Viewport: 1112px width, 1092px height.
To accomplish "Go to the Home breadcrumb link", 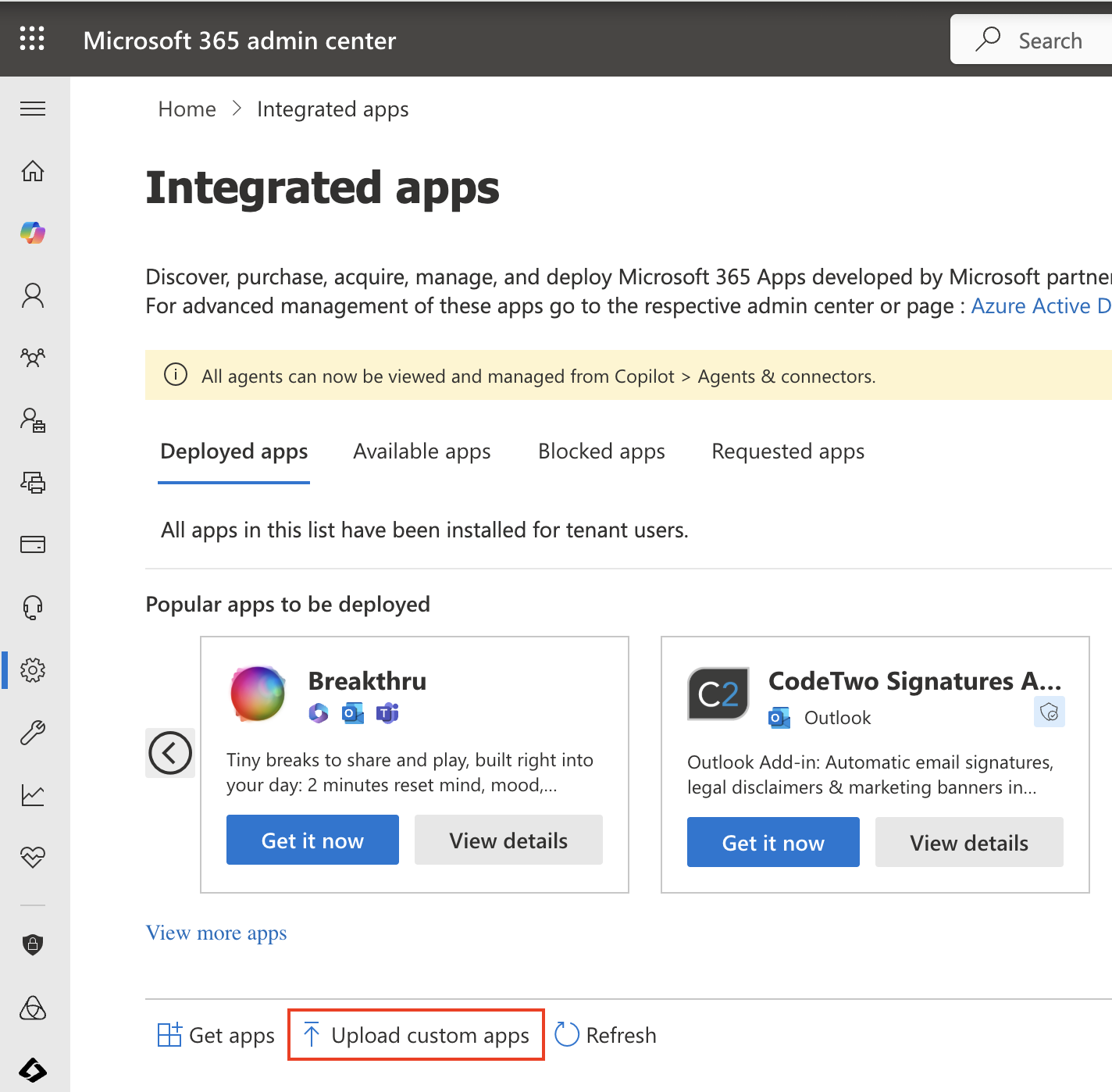I will [187, 109].
